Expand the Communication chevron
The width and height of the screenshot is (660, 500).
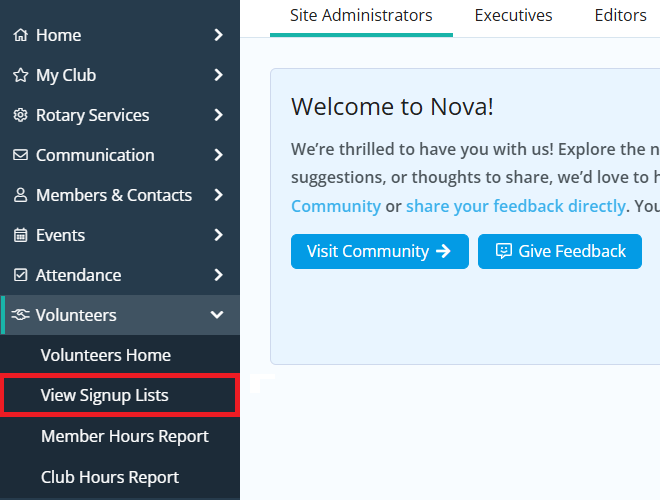pos(218,155)
